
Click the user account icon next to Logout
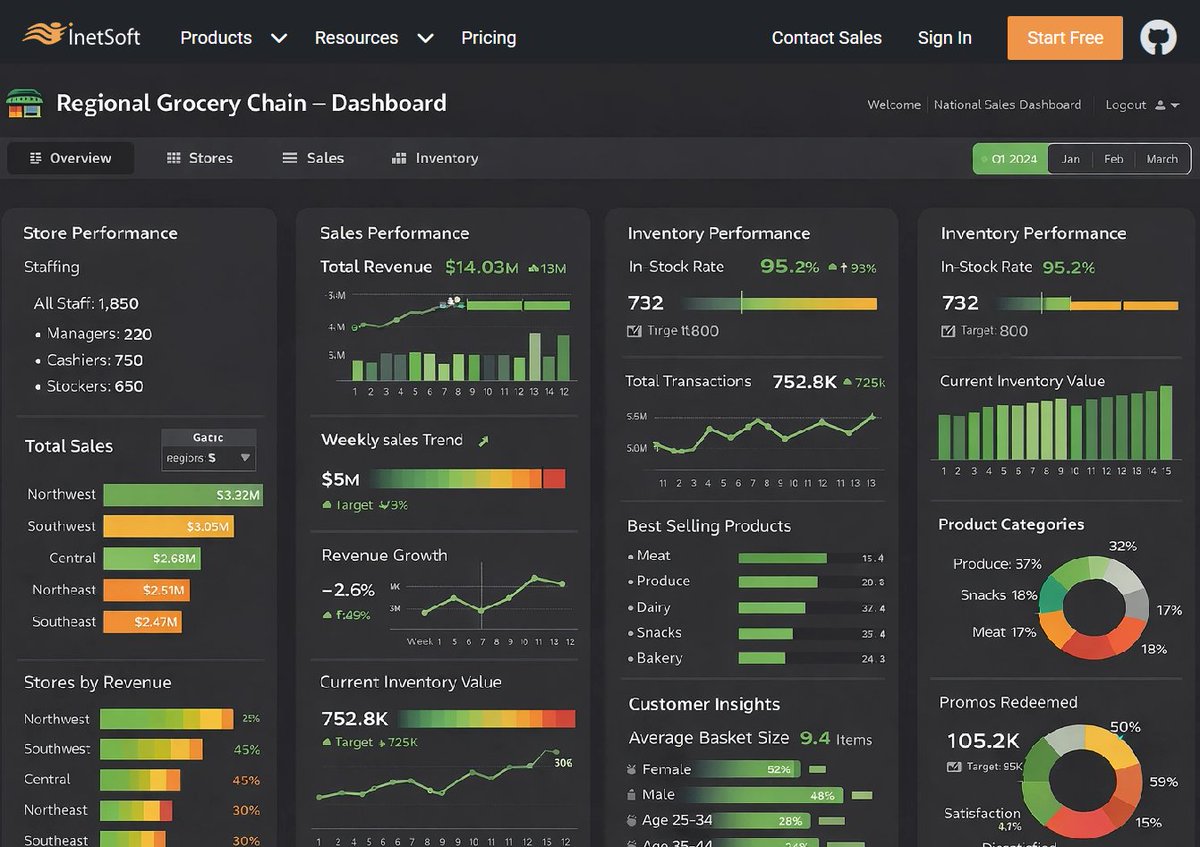(1160, 105)
